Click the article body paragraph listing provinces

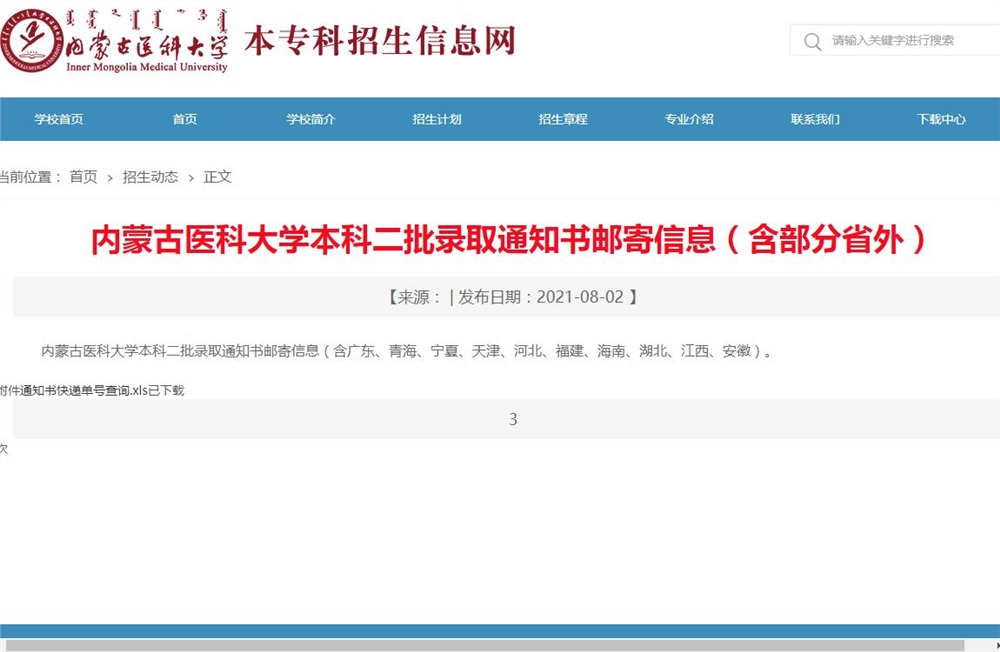click(x=407, y=351)
